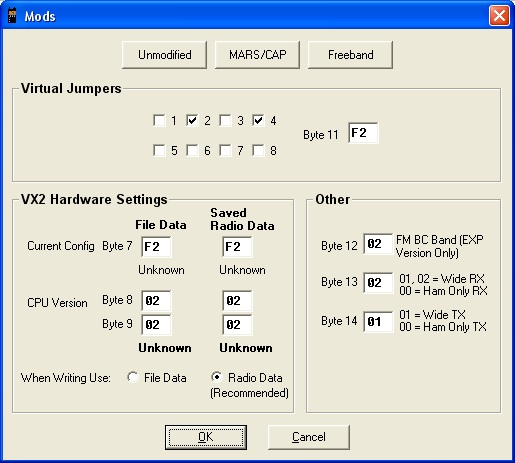Click the Byte 11 input field
The width and height of the screenshot is (515, 463).
[x=363, y=133]
